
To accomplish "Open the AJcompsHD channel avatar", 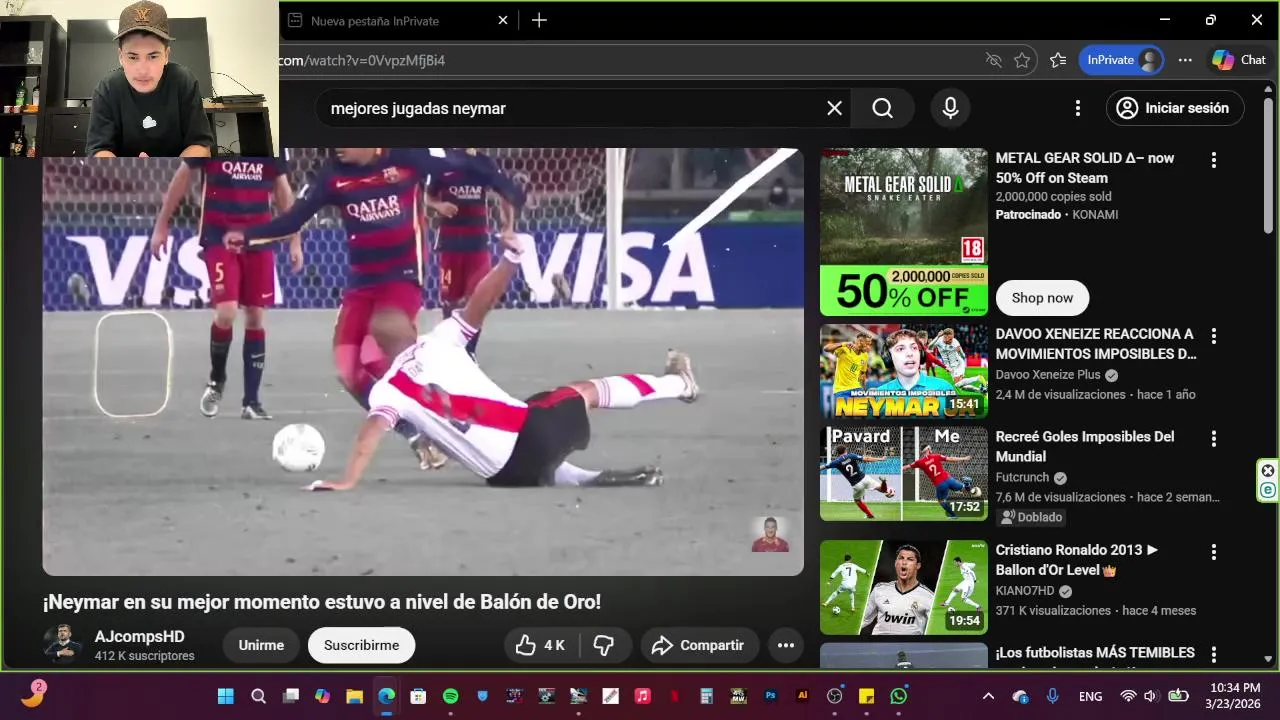I will click(x=62, y=645).
